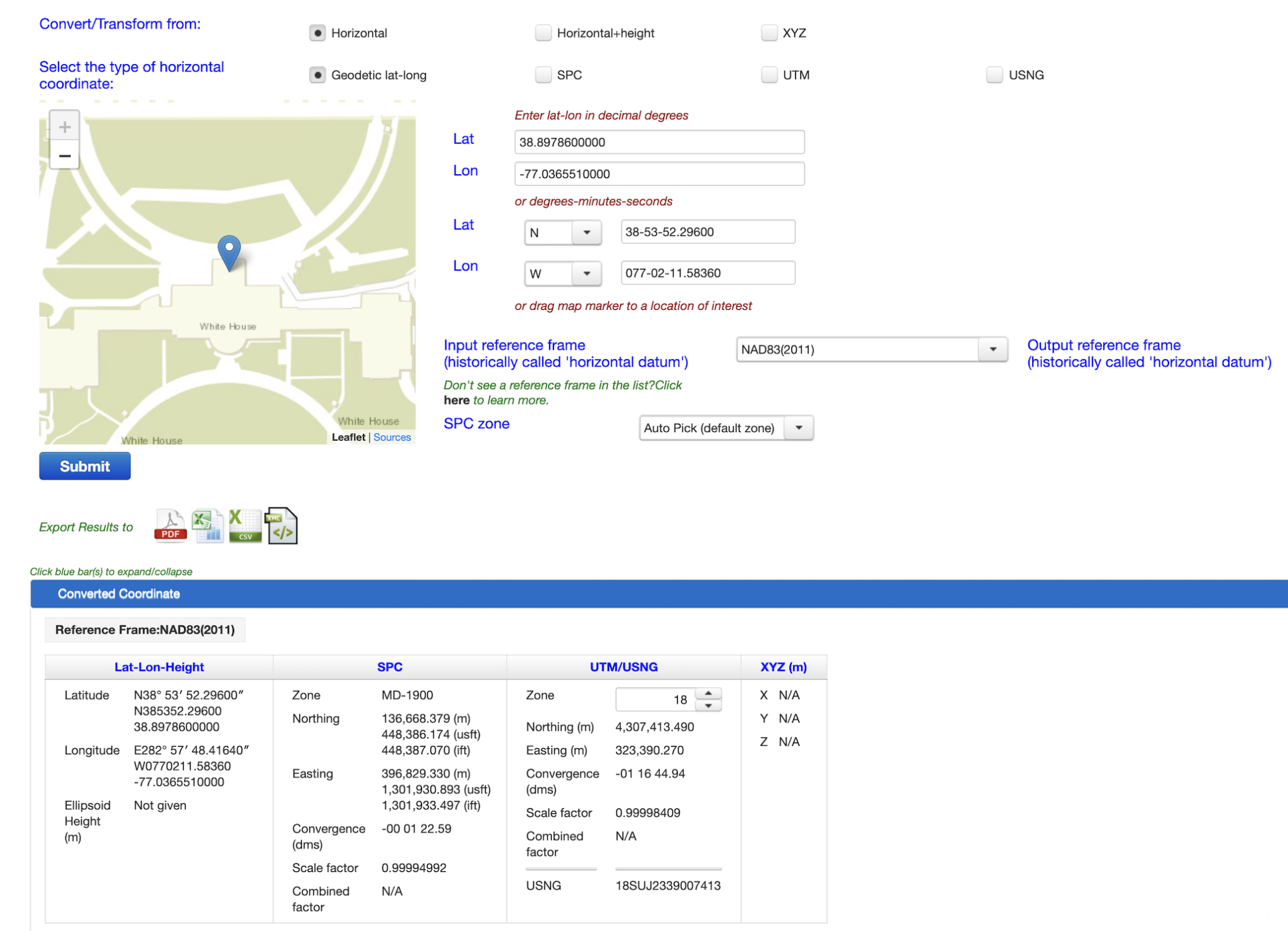Image resolution: width=1288 pixels, height=931 pixels.
Task: Export results as PDF file
Action: [x=170, y=526]
